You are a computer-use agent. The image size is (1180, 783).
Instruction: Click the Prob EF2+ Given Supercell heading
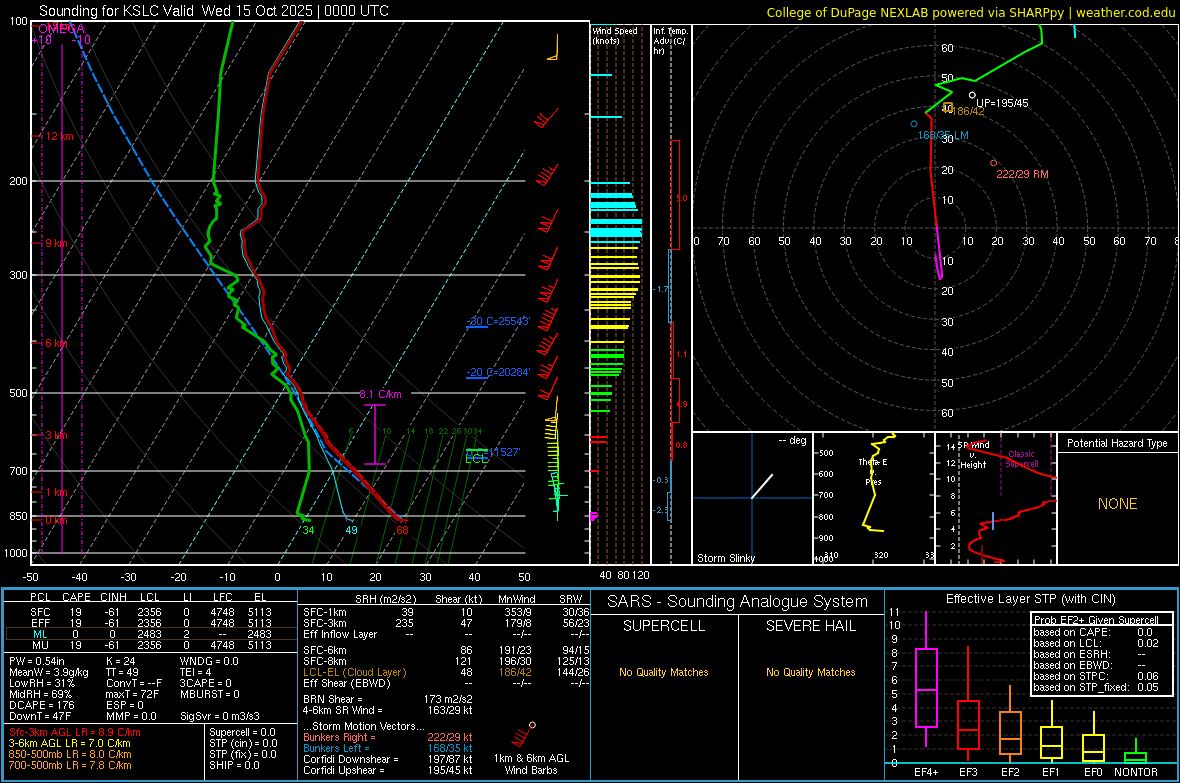(1096, 620)
